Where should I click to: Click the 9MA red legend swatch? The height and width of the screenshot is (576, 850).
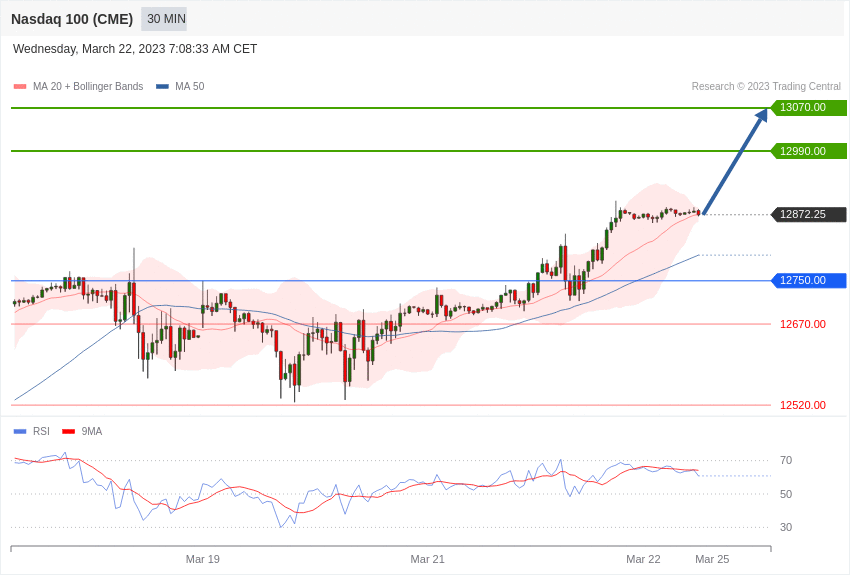tap(68, 432)
